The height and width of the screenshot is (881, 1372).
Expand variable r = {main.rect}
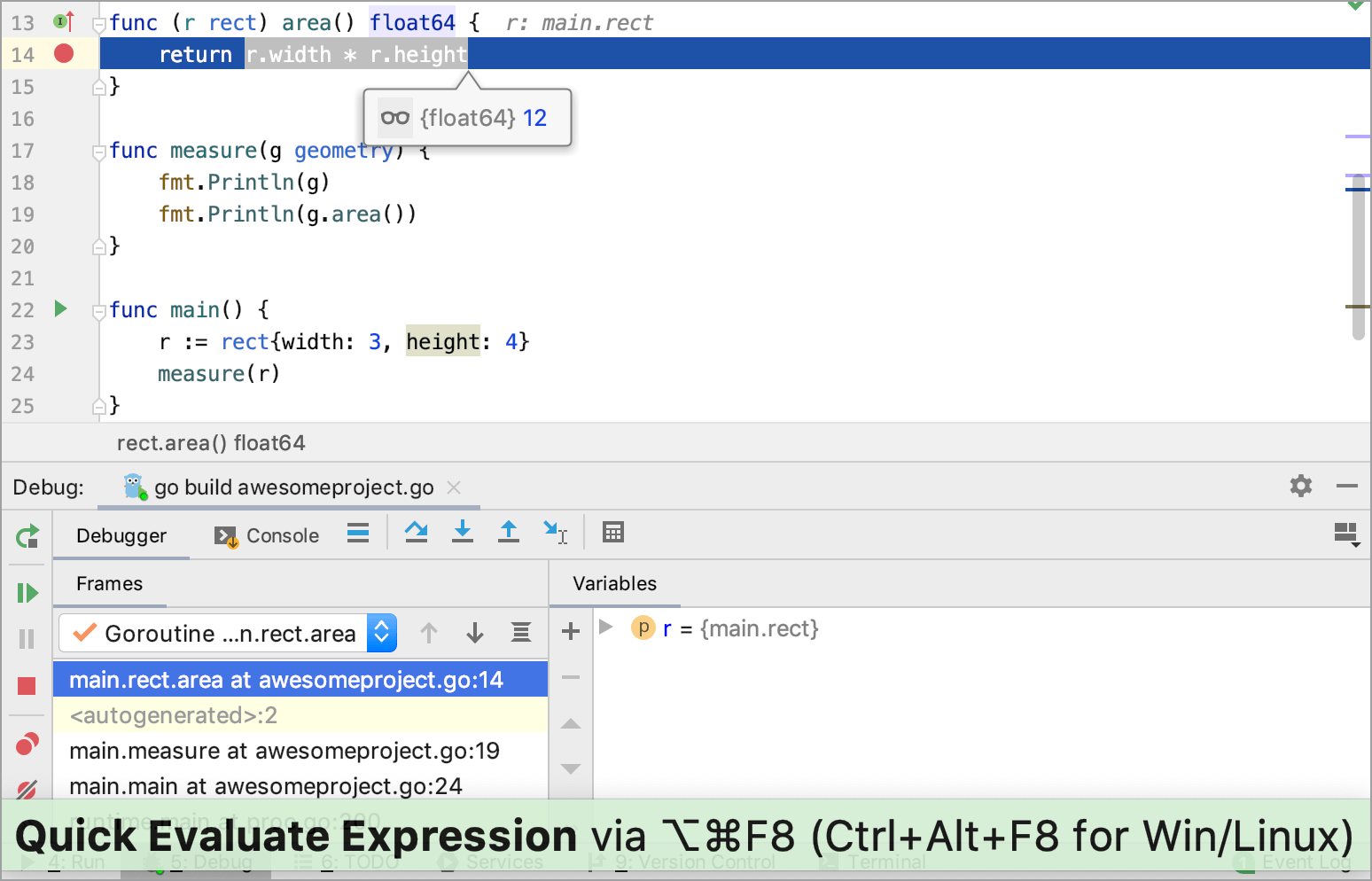coord(606,627)
